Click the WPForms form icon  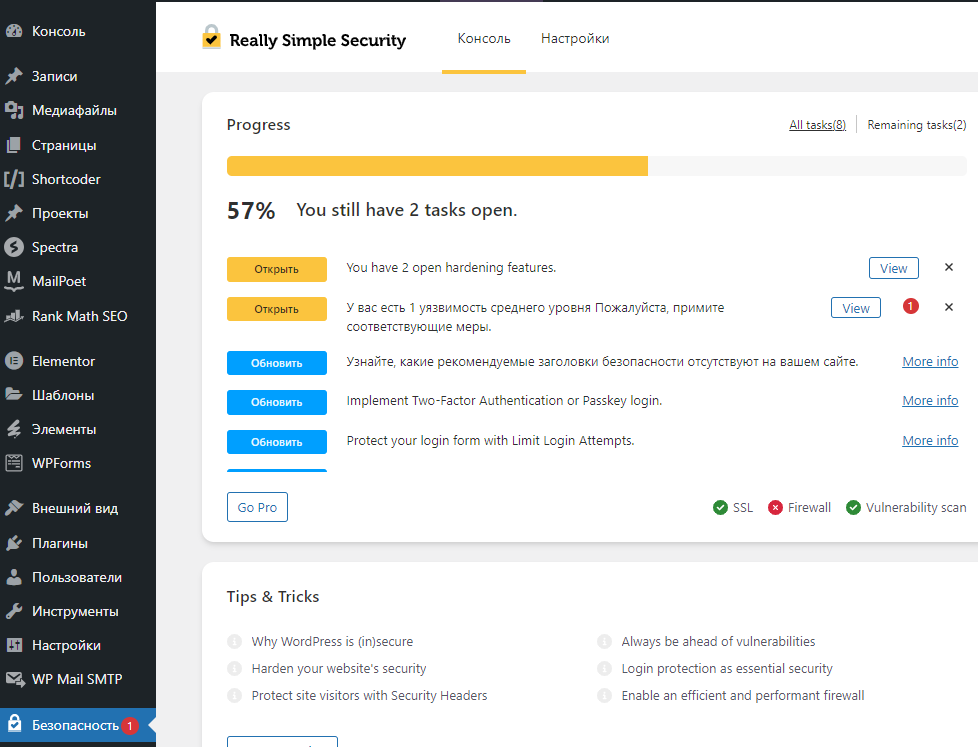14,463
